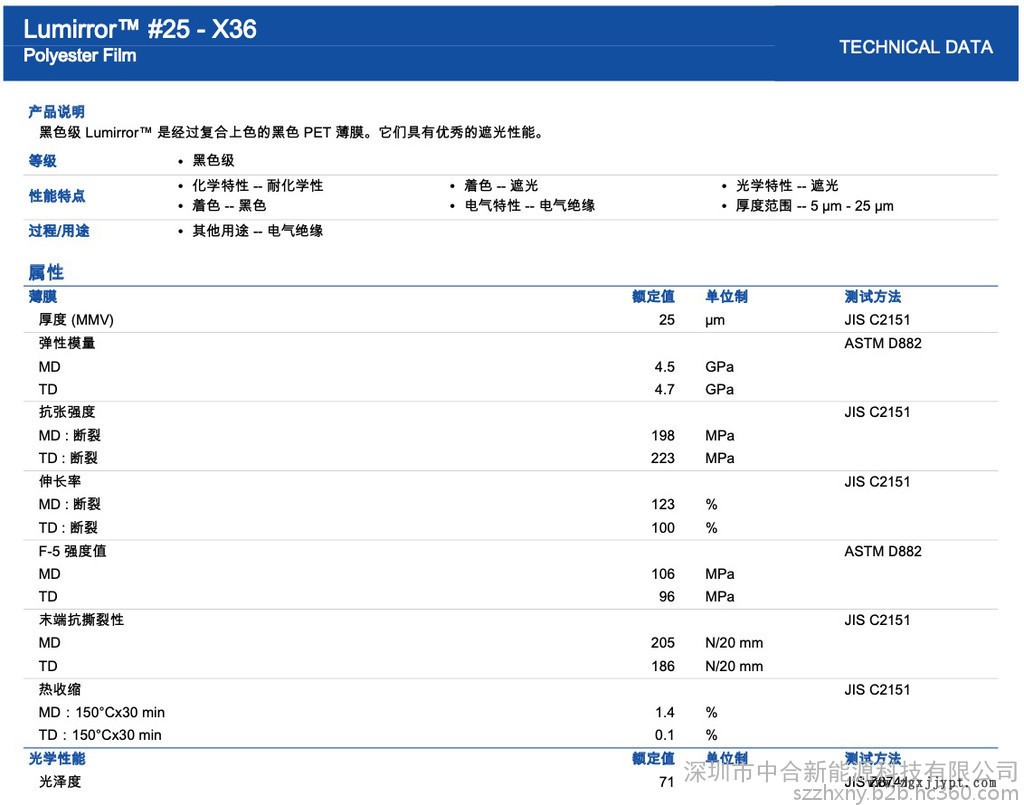
Task: Click the 末端抗撕裂性 property label
Action: click(x=81, y=620)
